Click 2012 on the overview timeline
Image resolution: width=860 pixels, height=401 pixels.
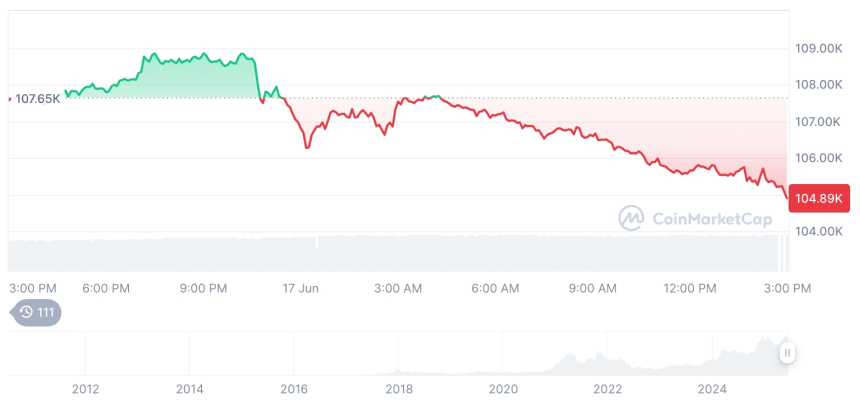(x=85, y=389)
